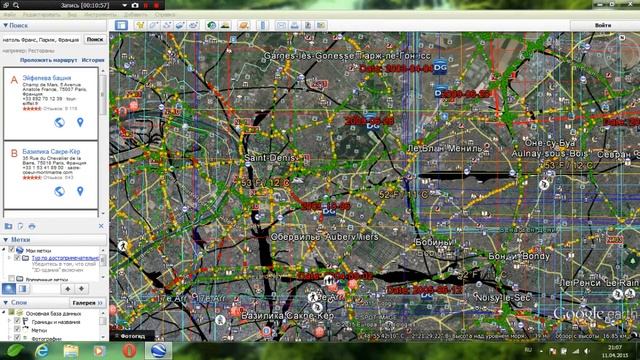Screen dimensions: 640x360
Task: Click the play-tour panel icon in Метки
Action: [23, 289]
